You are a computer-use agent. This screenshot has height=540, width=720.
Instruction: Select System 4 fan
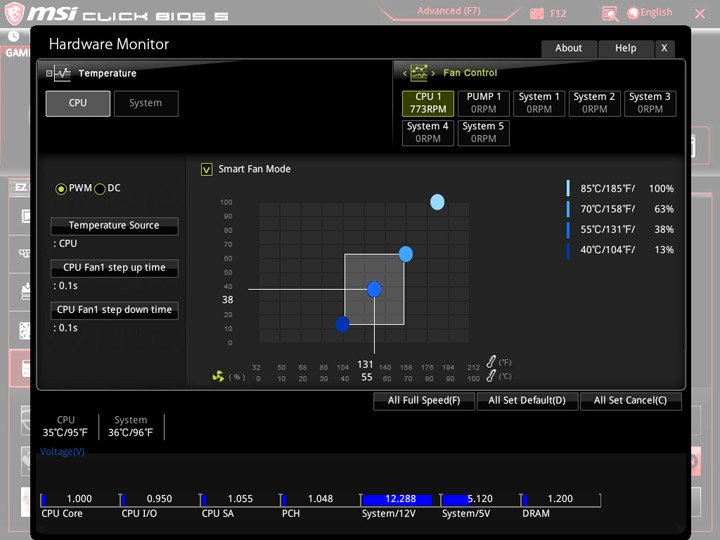(x=428, y=133)
